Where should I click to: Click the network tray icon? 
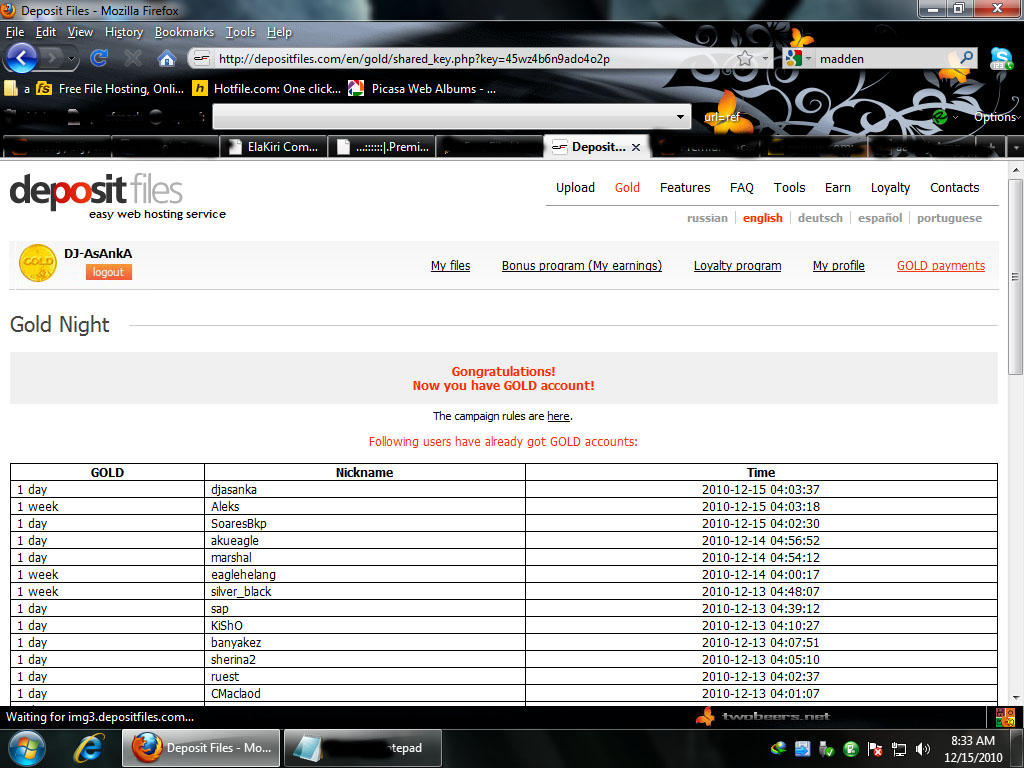pos(899,749)
